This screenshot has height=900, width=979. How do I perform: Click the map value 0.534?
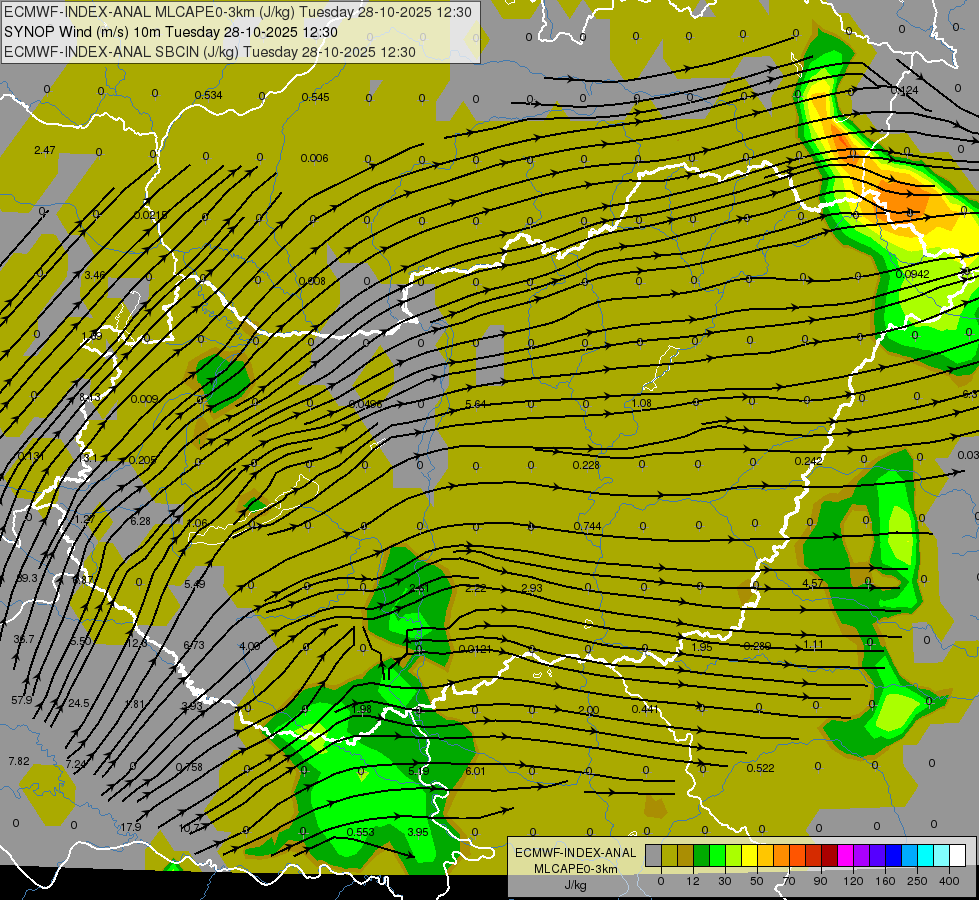point(209,95)
